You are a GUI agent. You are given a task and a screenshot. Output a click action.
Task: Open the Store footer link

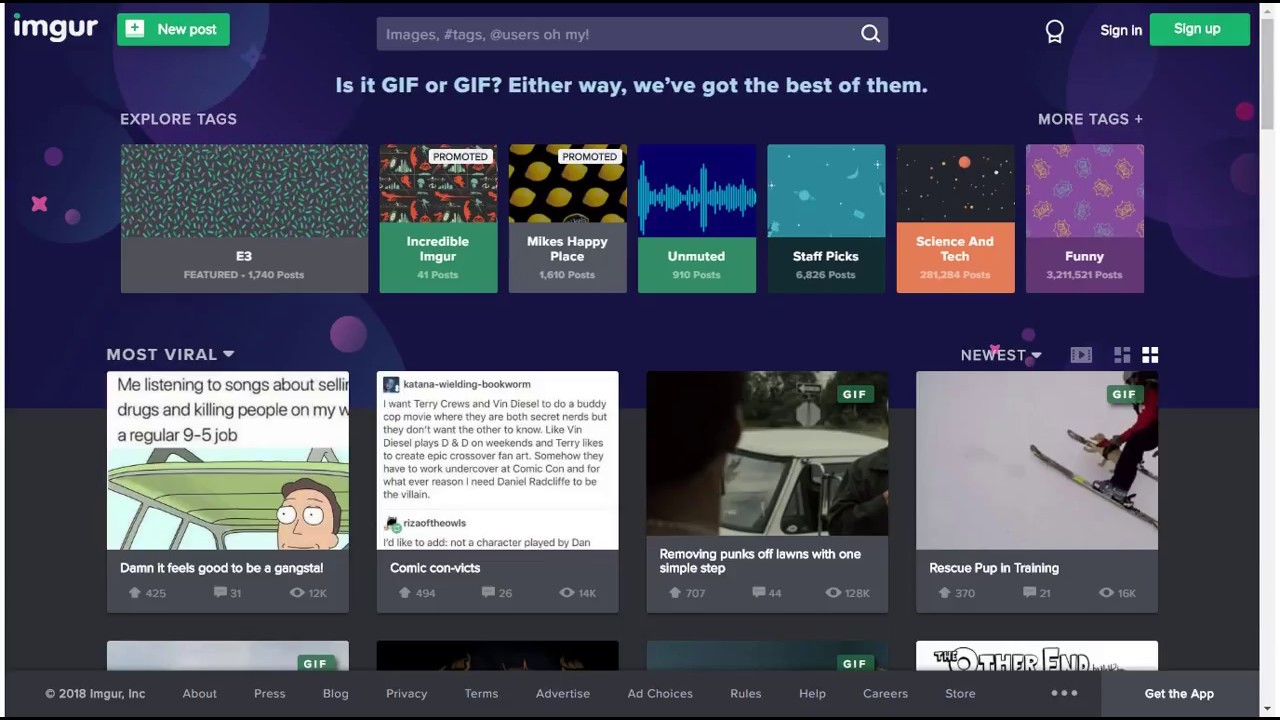click(x=960, y=693)
